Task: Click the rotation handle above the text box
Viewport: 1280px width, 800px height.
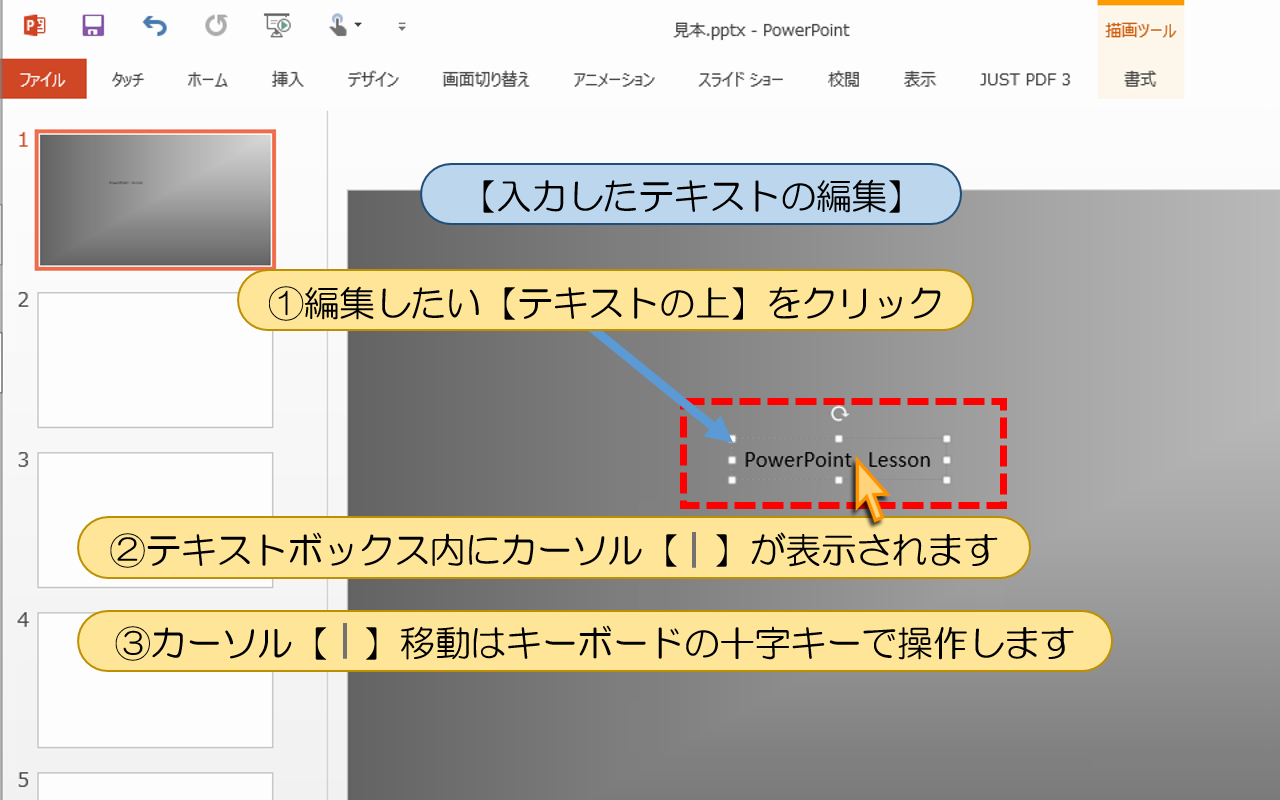Action: pos(839,413)
